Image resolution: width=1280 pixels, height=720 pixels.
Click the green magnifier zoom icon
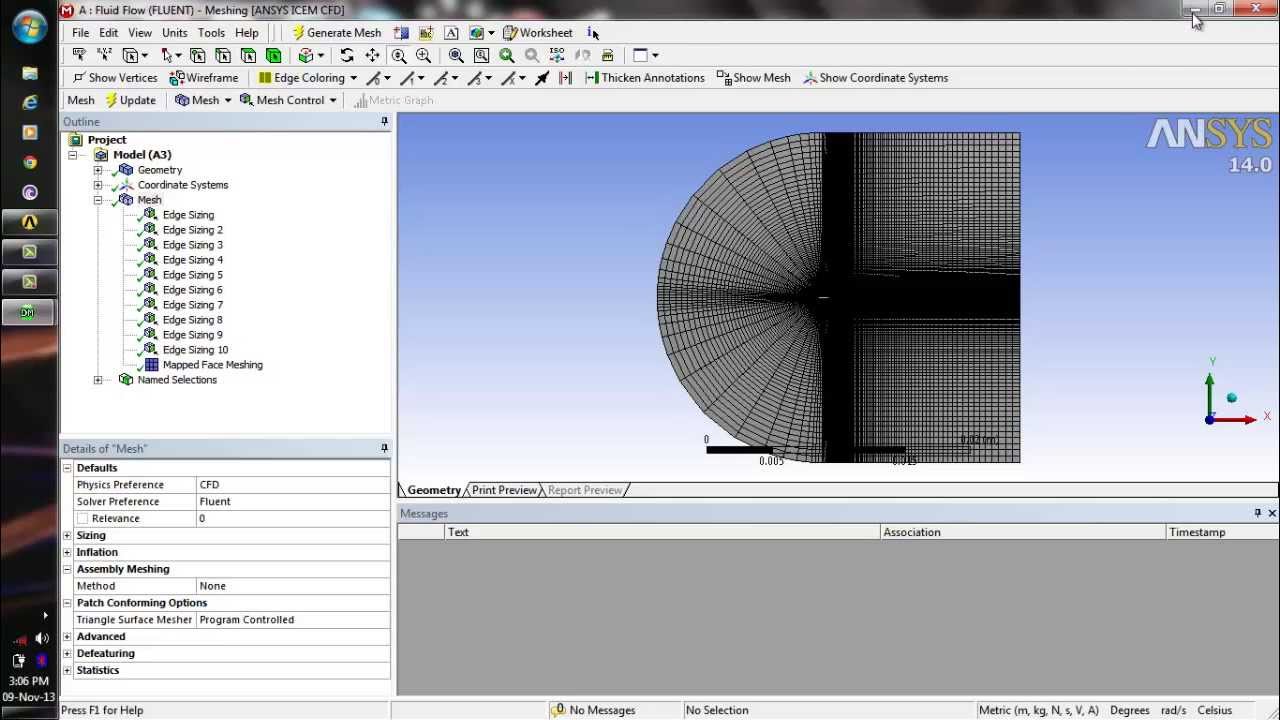click(x=507, y=56)
